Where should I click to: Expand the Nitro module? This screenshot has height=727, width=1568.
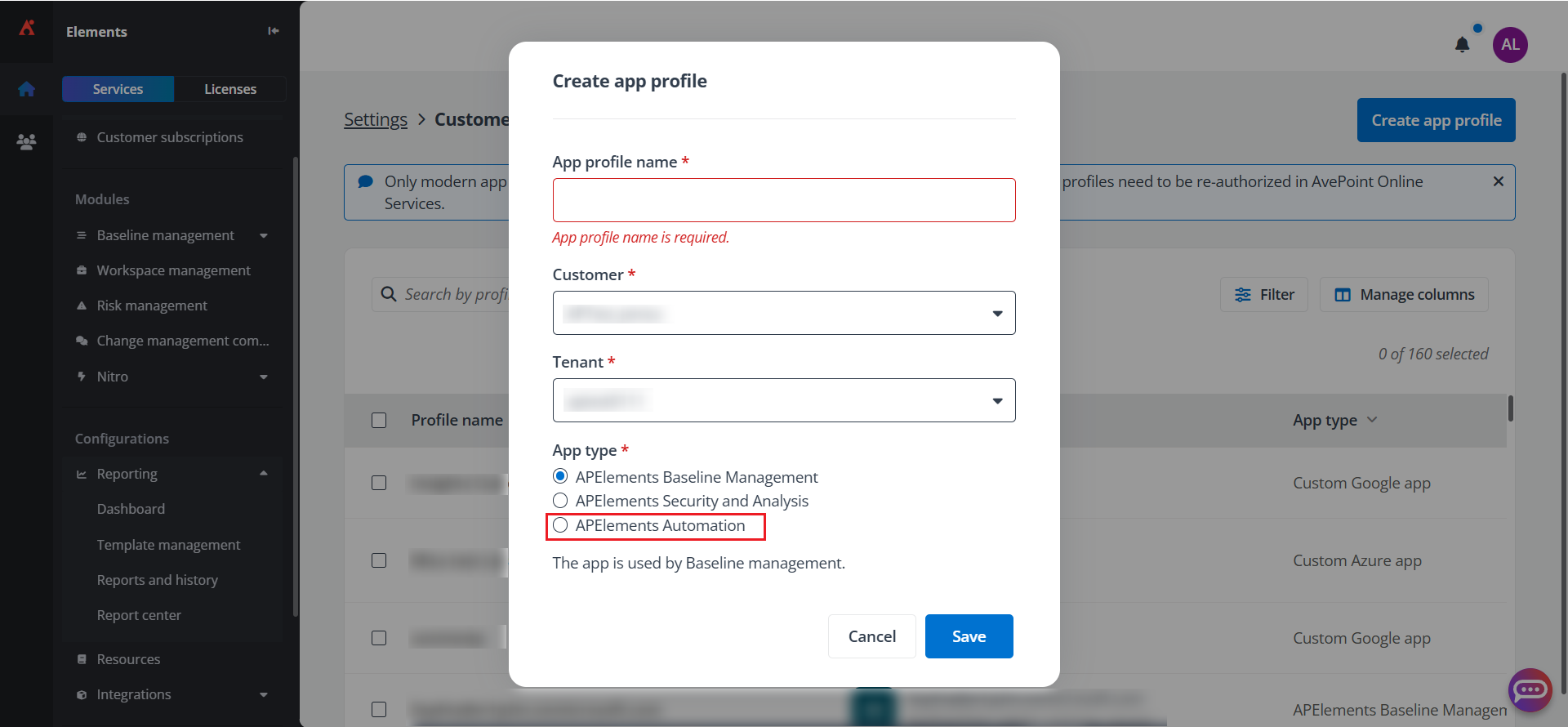(263, 377)
